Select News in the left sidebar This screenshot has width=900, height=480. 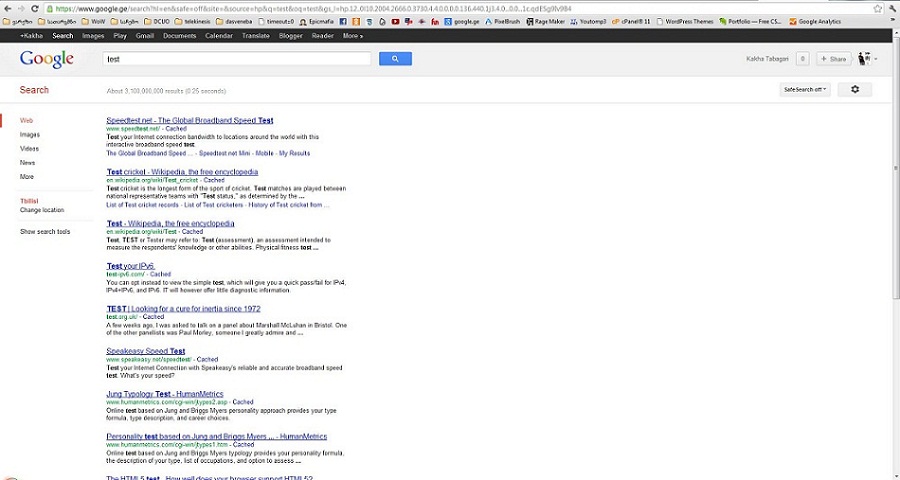(28, 163)
